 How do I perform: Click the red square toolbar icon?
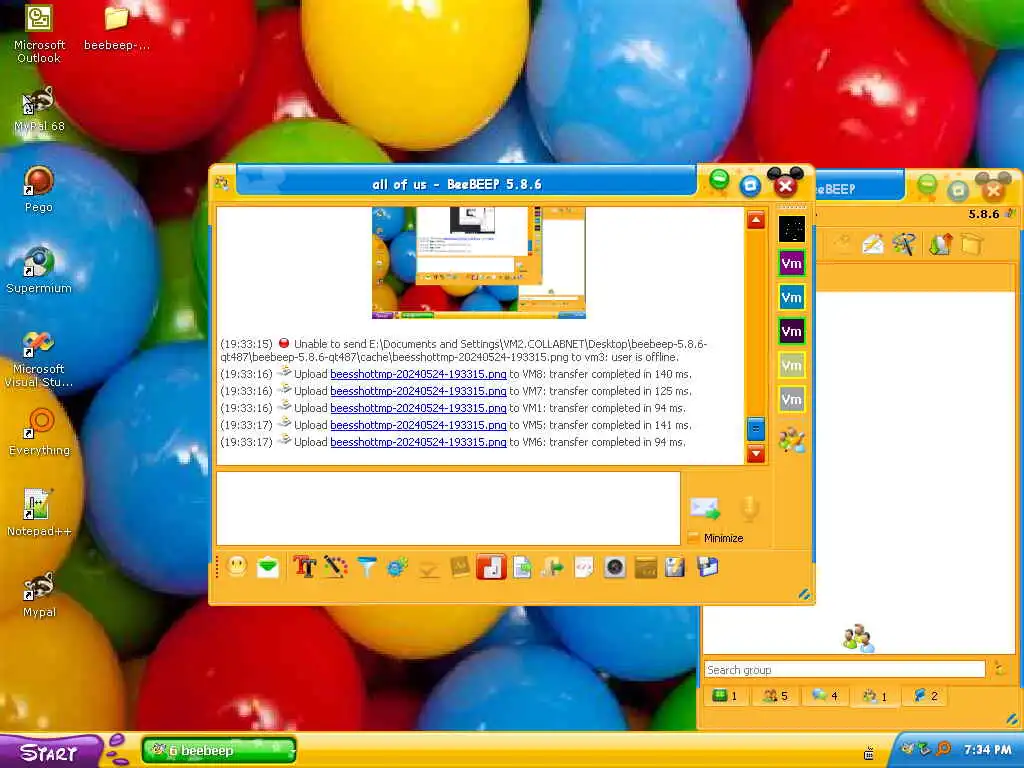click(491, 567)
